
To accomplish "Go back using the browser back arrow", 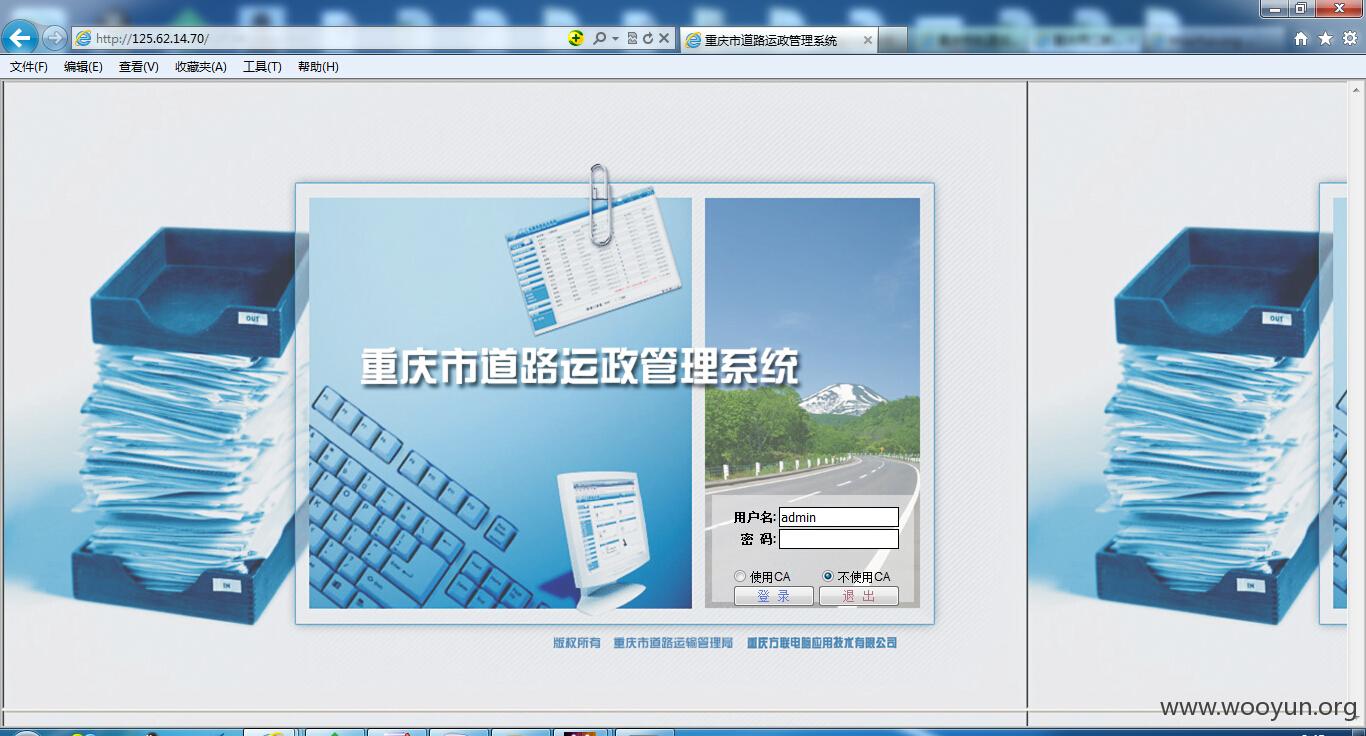I will tap(19, 38).
